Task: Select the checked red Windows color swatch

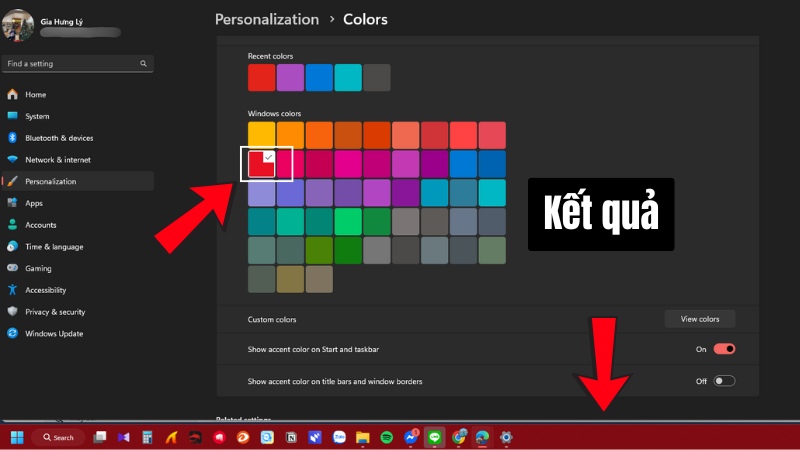Action: point(261,164)
